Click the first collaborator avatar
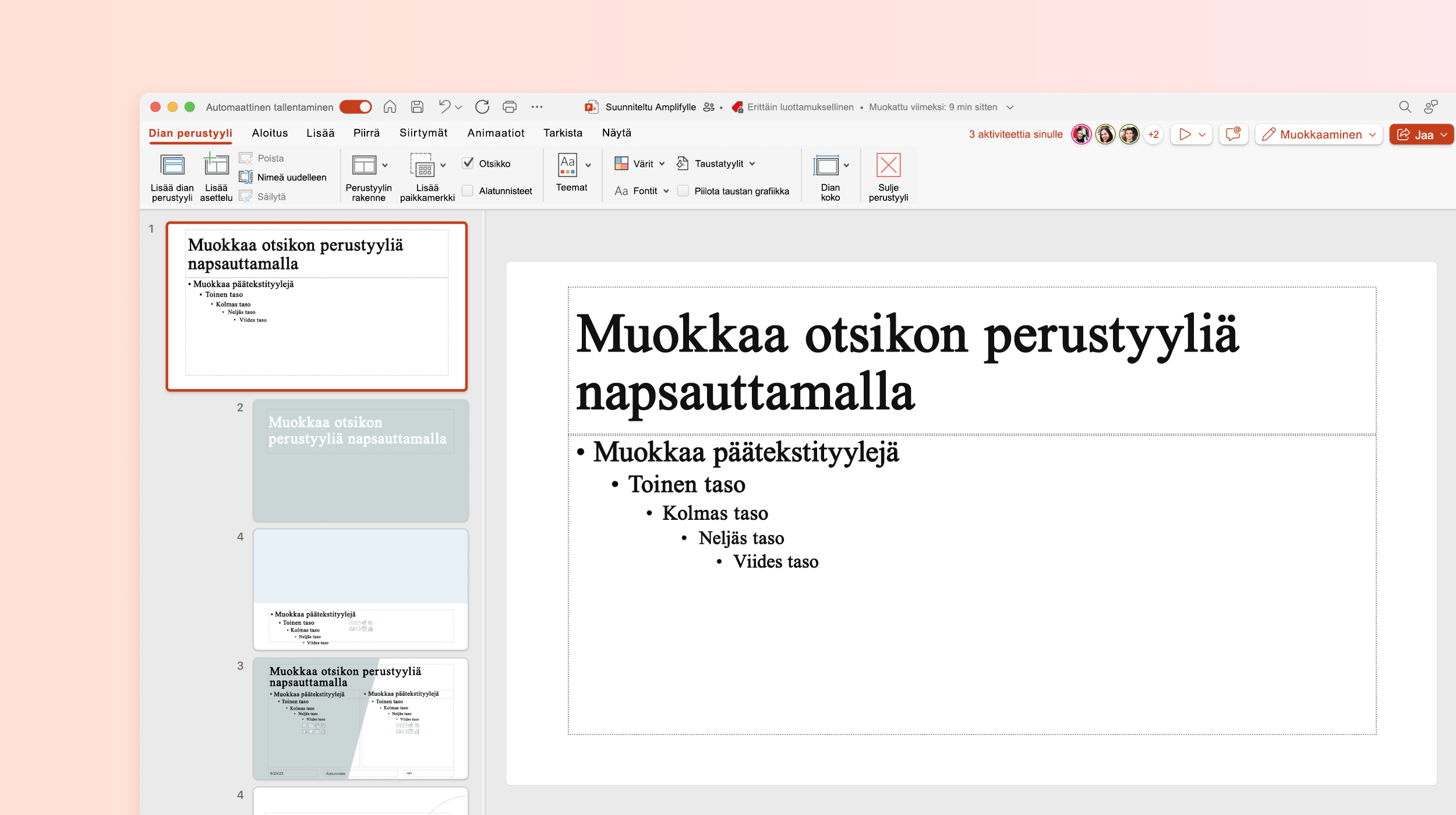 click(x=1082, y=134)
